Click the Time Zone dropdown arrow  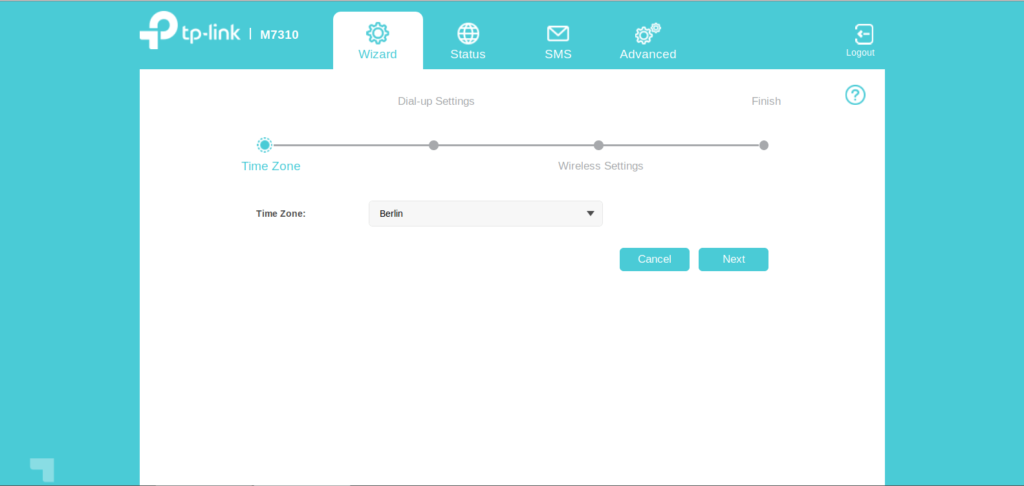pyautogui.click(x=590, y=214)
